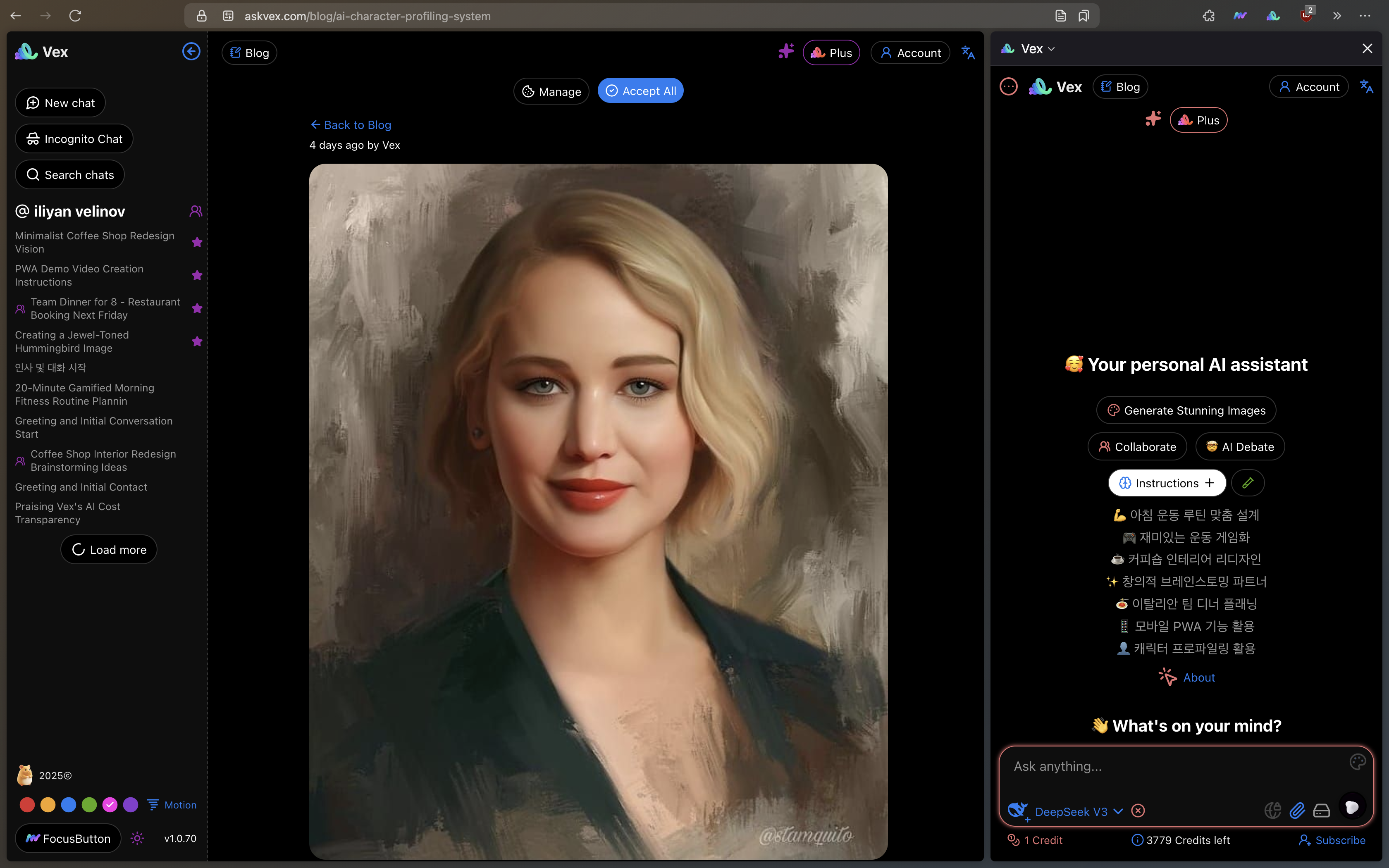The height and width of the screenshot is (868, 1389).
Task: Click the sparkle icon left of main Plus
Action: tap(786, 52)
